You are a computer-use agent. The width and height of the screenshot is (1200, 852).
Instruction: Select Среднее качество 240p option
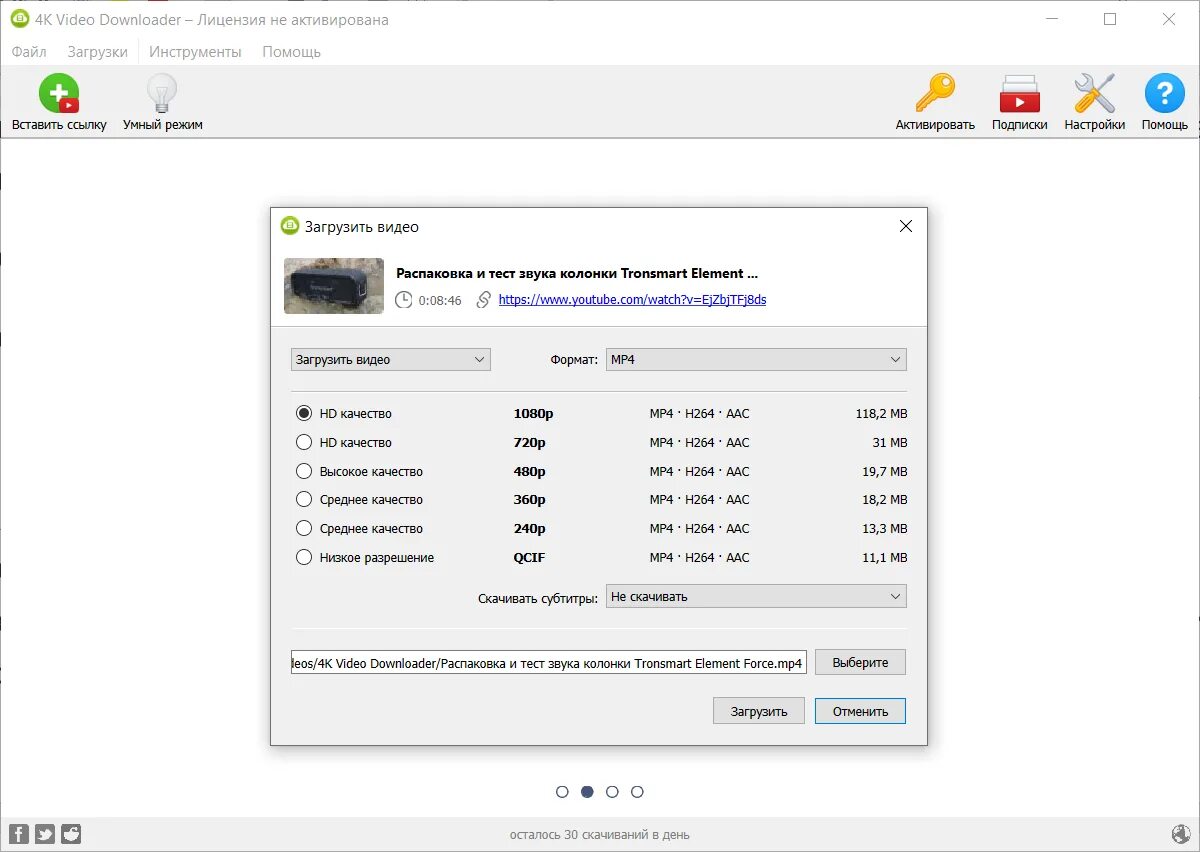pyautogui.click(x=304, y=528)
